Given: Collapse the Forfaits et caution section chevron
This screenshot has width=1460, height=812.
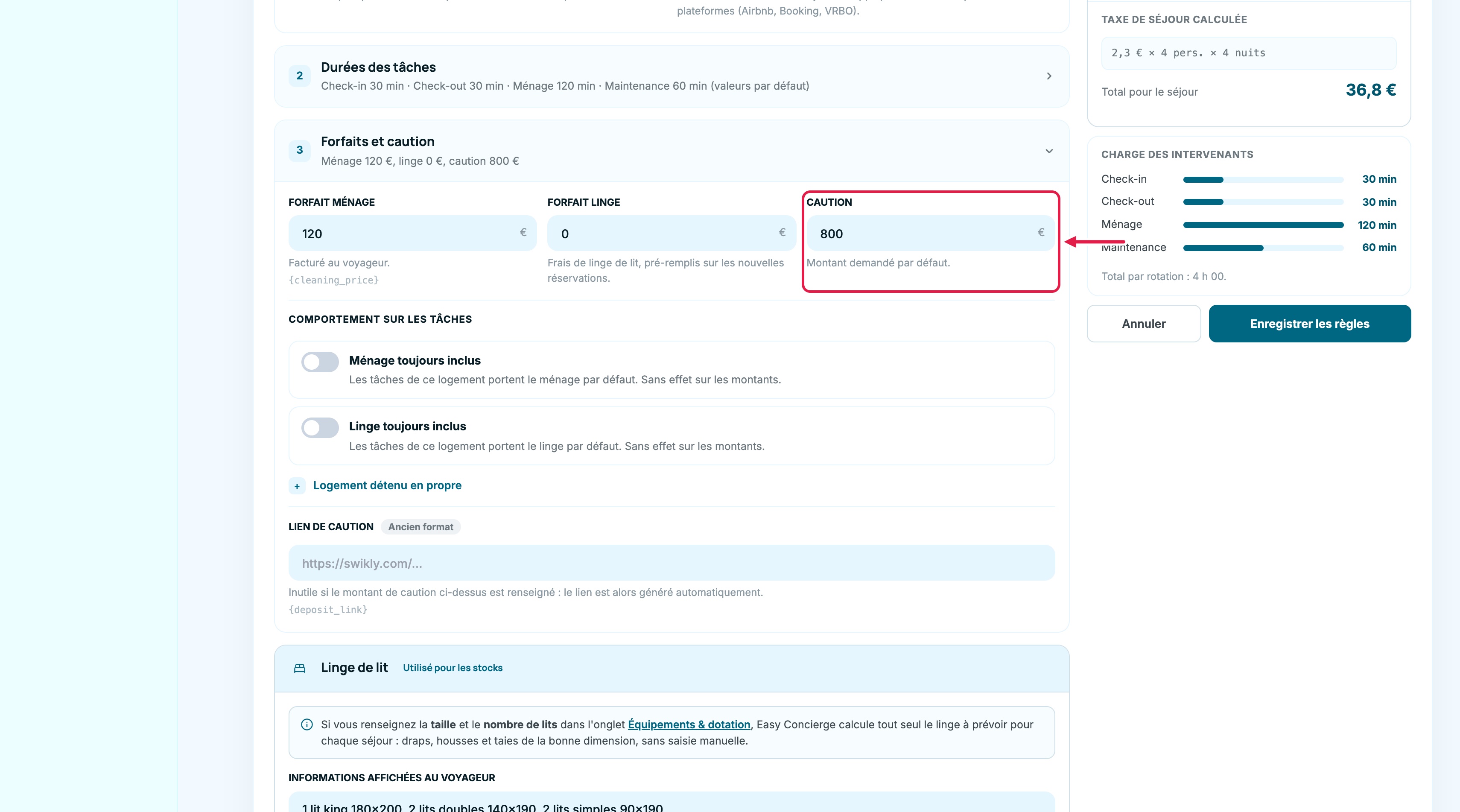Looking at the screenshot, I should pos(1049,151).
